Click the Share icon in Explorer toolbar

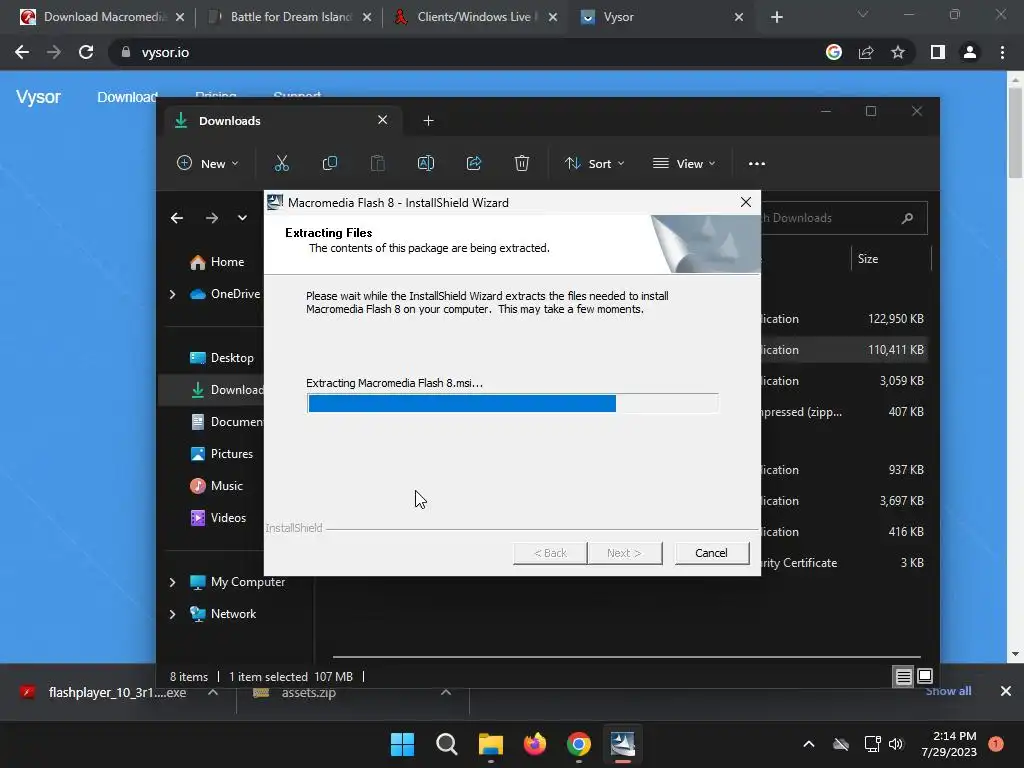(474, 163)
